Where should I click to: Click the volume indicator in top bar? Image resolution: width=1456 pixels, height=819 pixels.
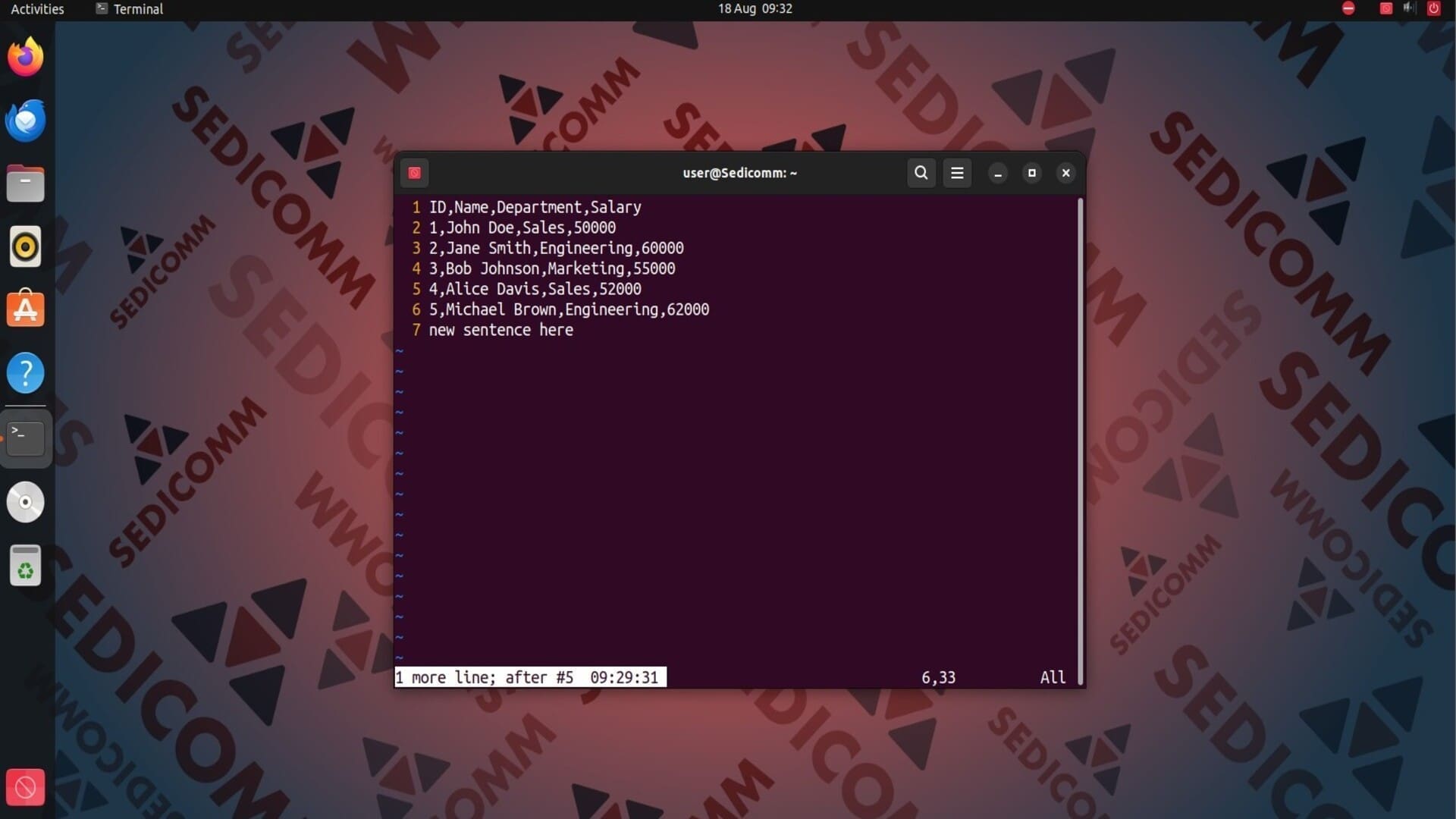[1409, 8]
